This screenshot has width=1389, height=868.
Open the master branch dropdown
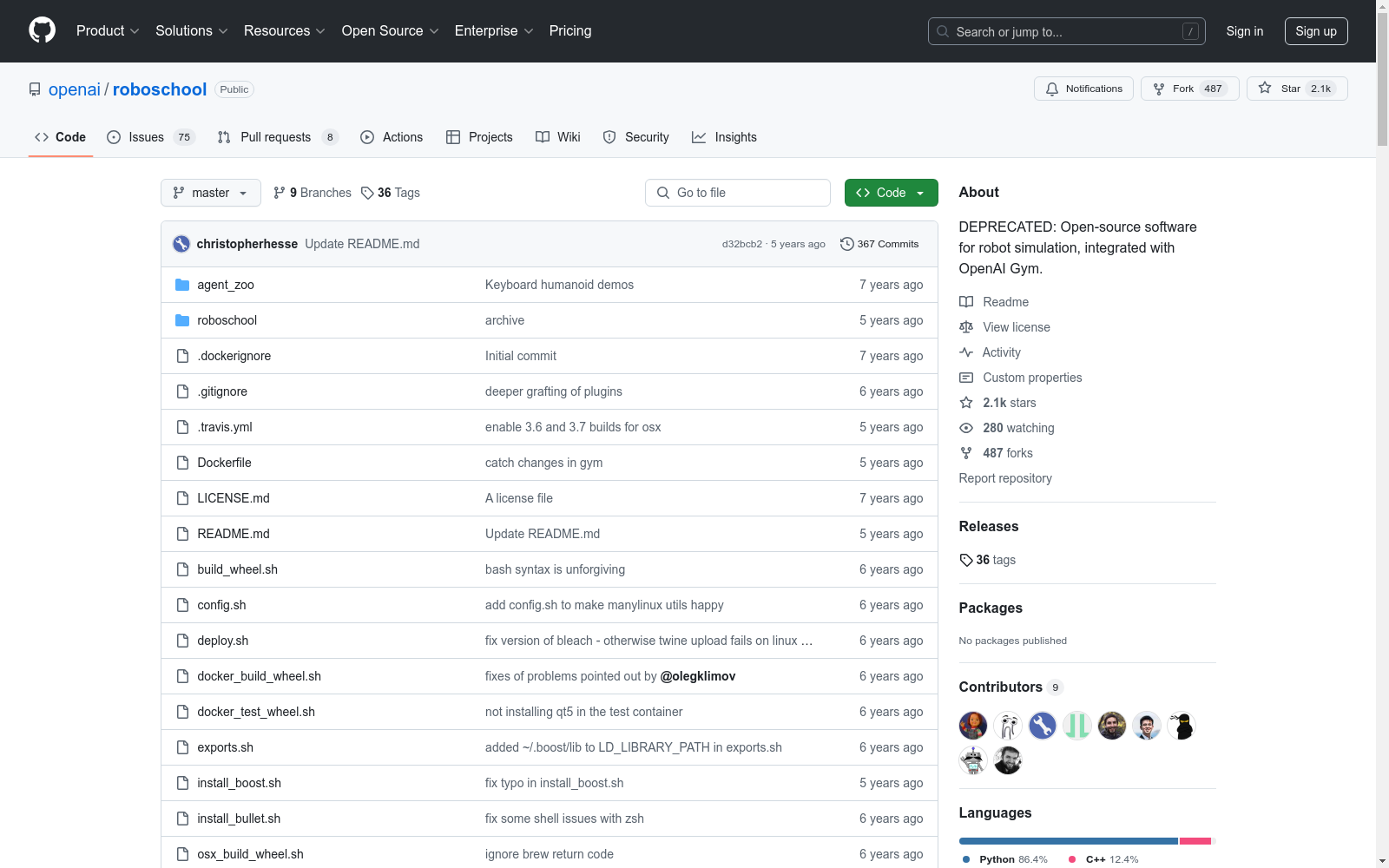pos(211,193)
